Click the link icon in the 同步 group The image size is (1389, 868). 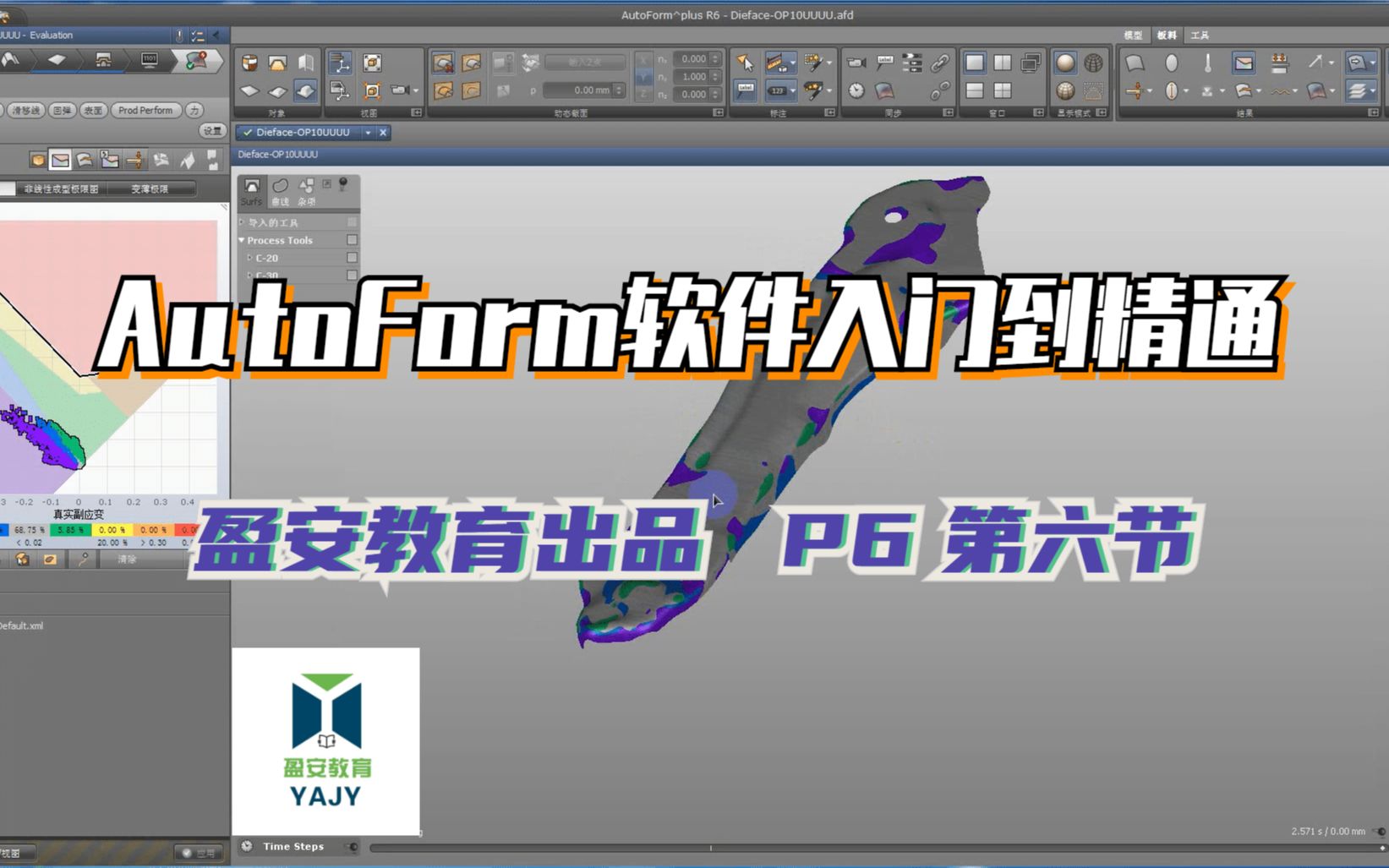(x=941, y=63)
